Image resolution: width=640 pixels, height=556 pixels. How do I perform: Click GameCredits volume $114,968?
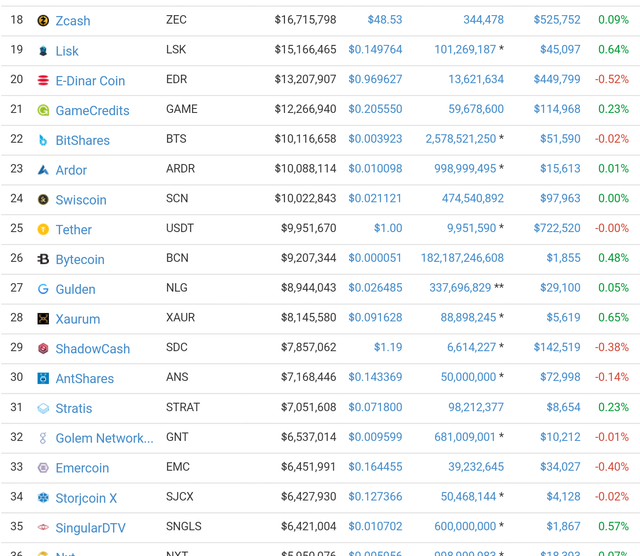557,109
